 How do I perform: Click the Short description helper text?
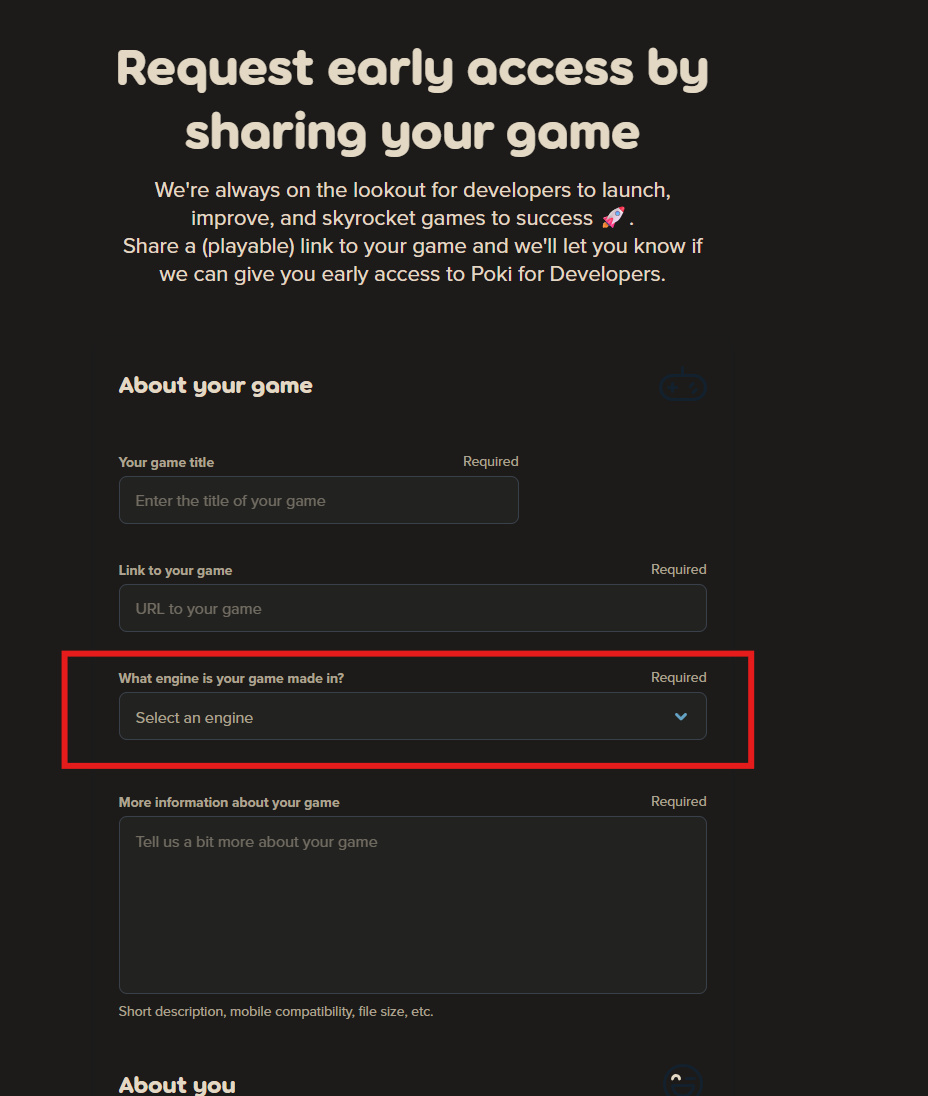point(275,1011)
